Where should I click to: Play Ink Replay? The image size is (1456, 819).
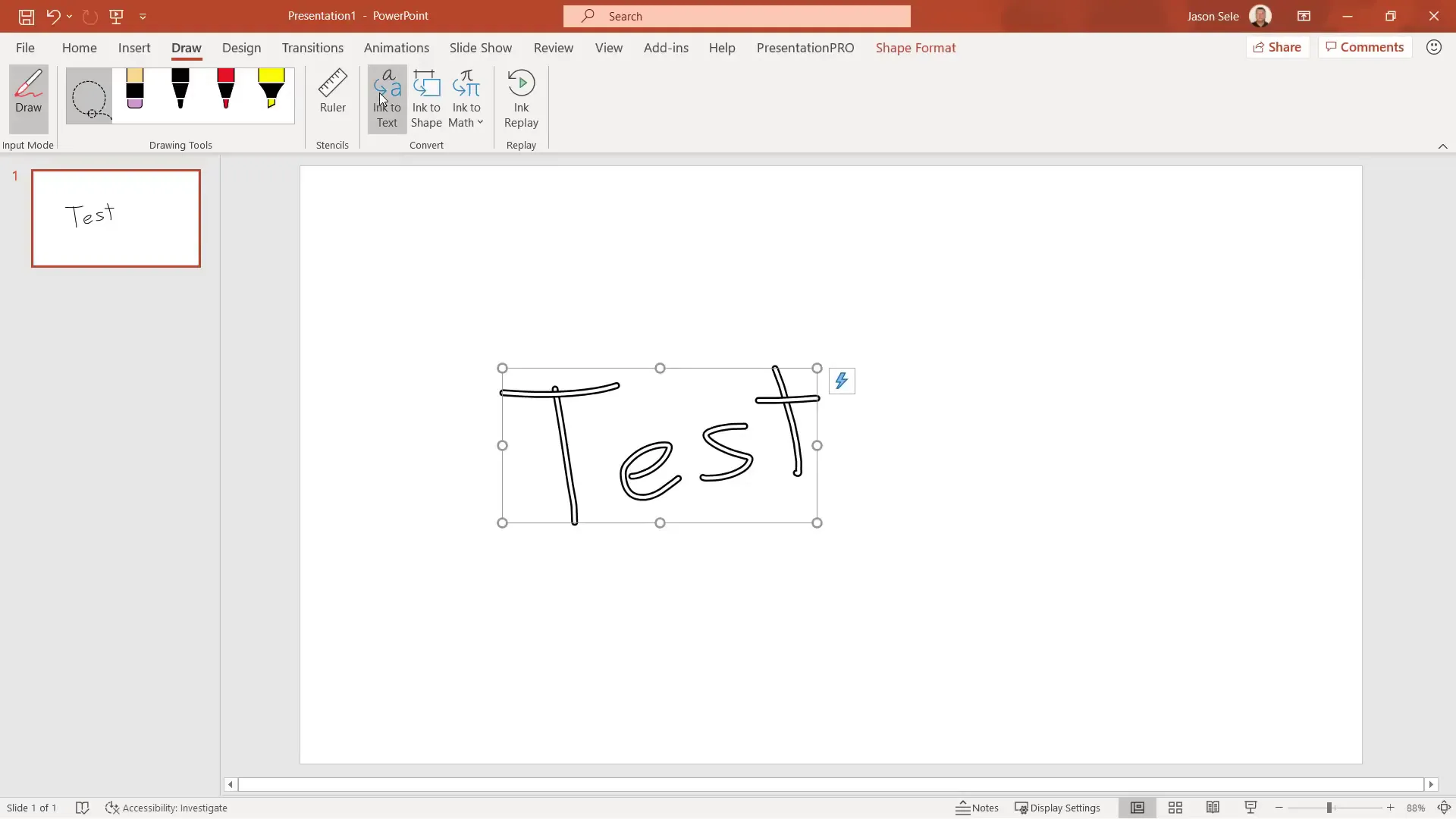521,99
